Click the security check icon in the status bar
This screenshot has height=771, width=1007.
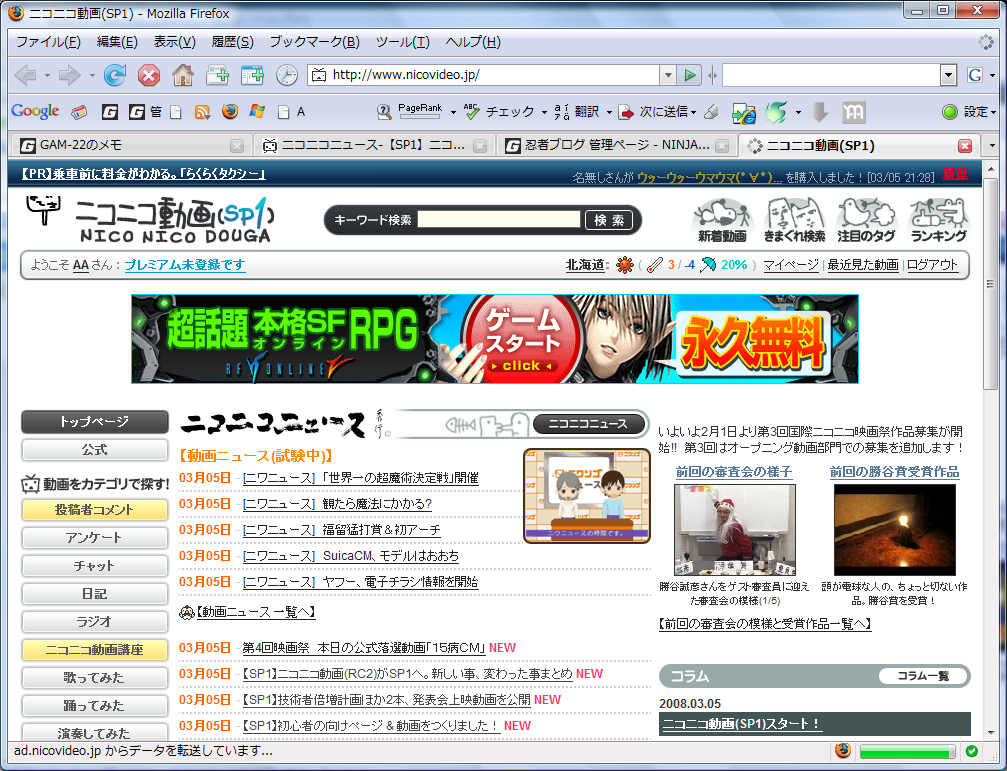click(972, 750)
